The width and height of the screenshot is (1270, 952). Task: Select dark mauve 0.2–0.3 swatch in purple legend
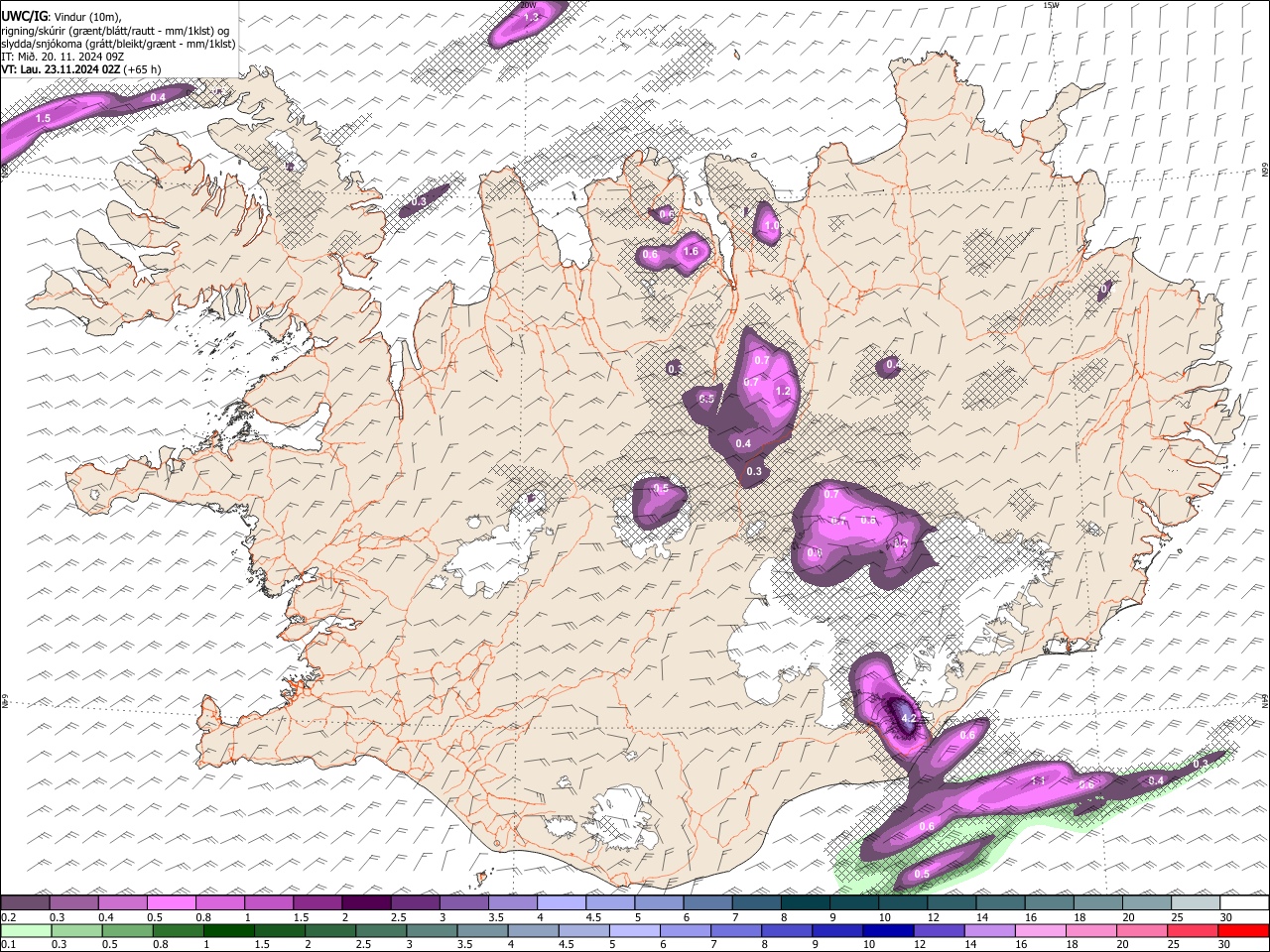[25, 902]
